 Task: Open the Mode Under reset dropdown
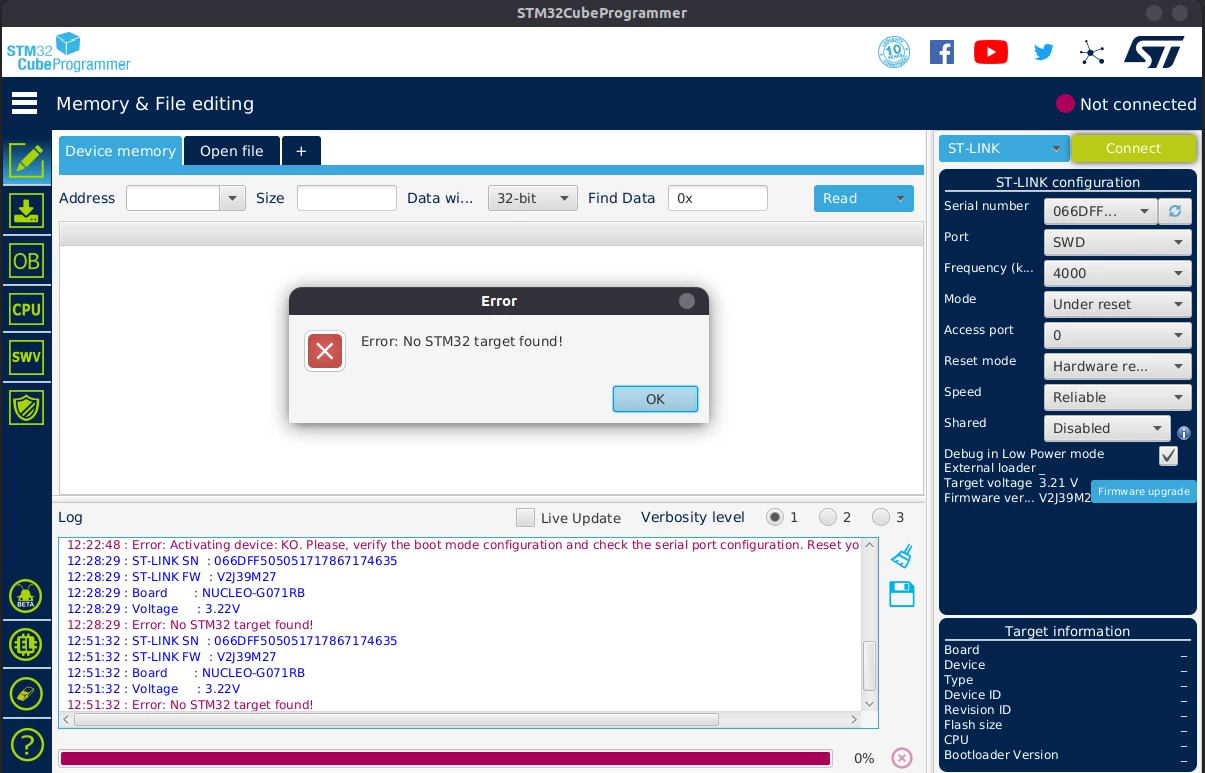pos(1117,304)
